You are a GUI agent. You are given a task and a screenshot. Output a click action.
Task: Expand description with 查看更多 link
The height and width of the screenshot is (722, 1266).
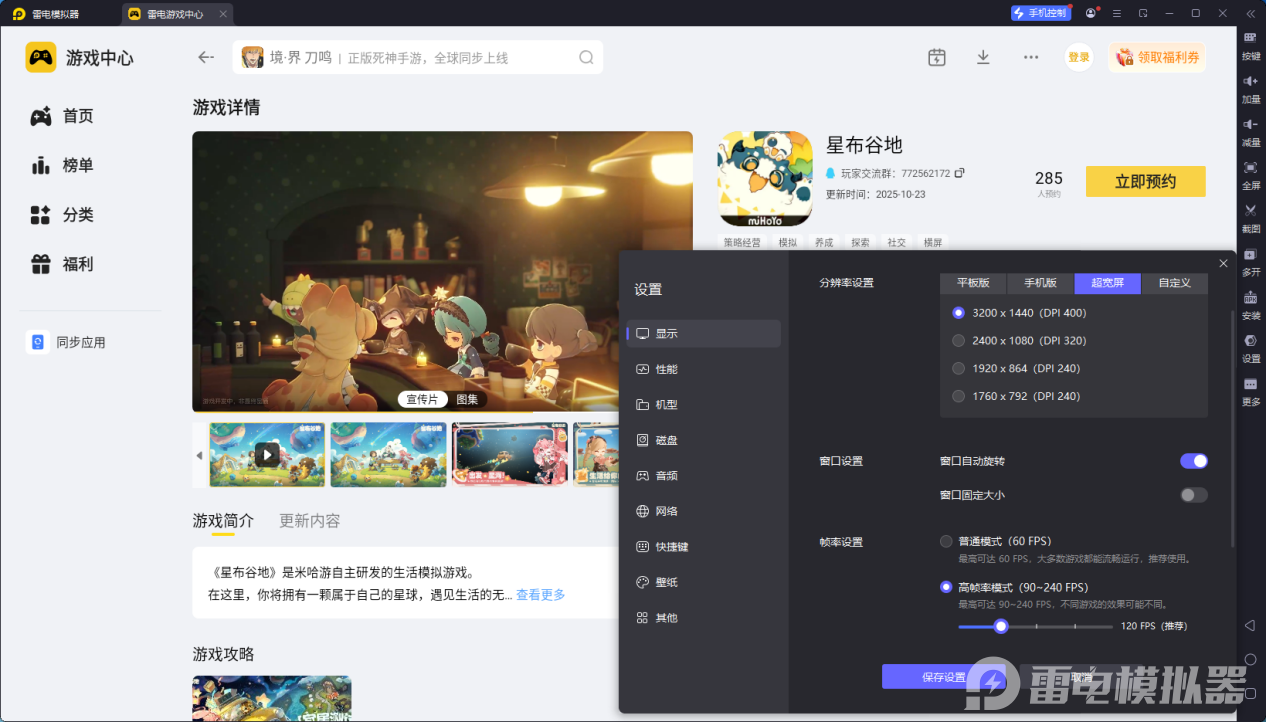tap(540, 595)
